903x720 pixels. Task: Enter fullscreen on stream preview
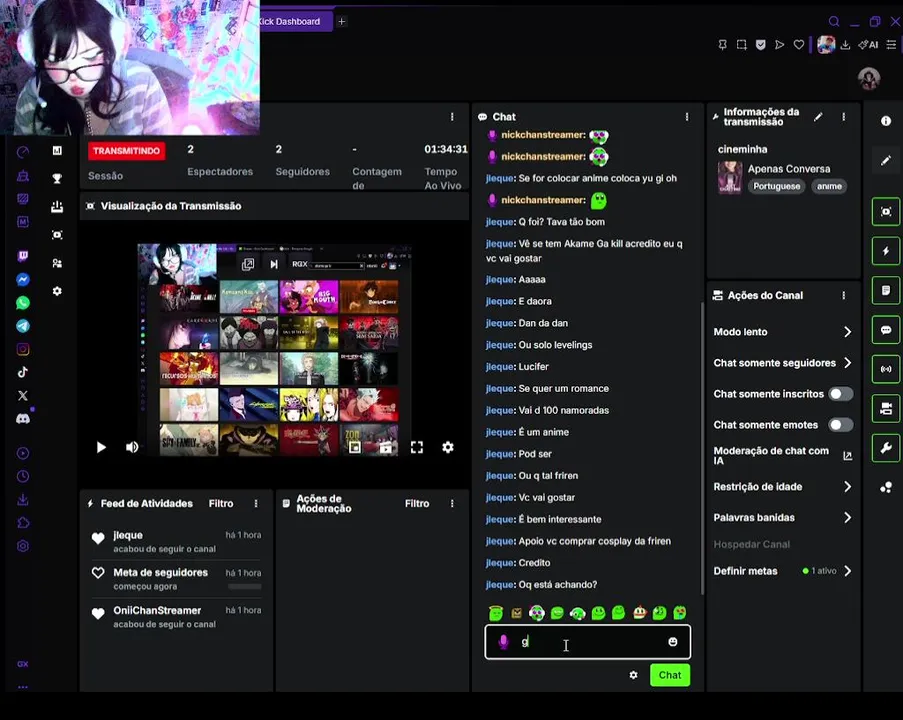coord(417,448)
